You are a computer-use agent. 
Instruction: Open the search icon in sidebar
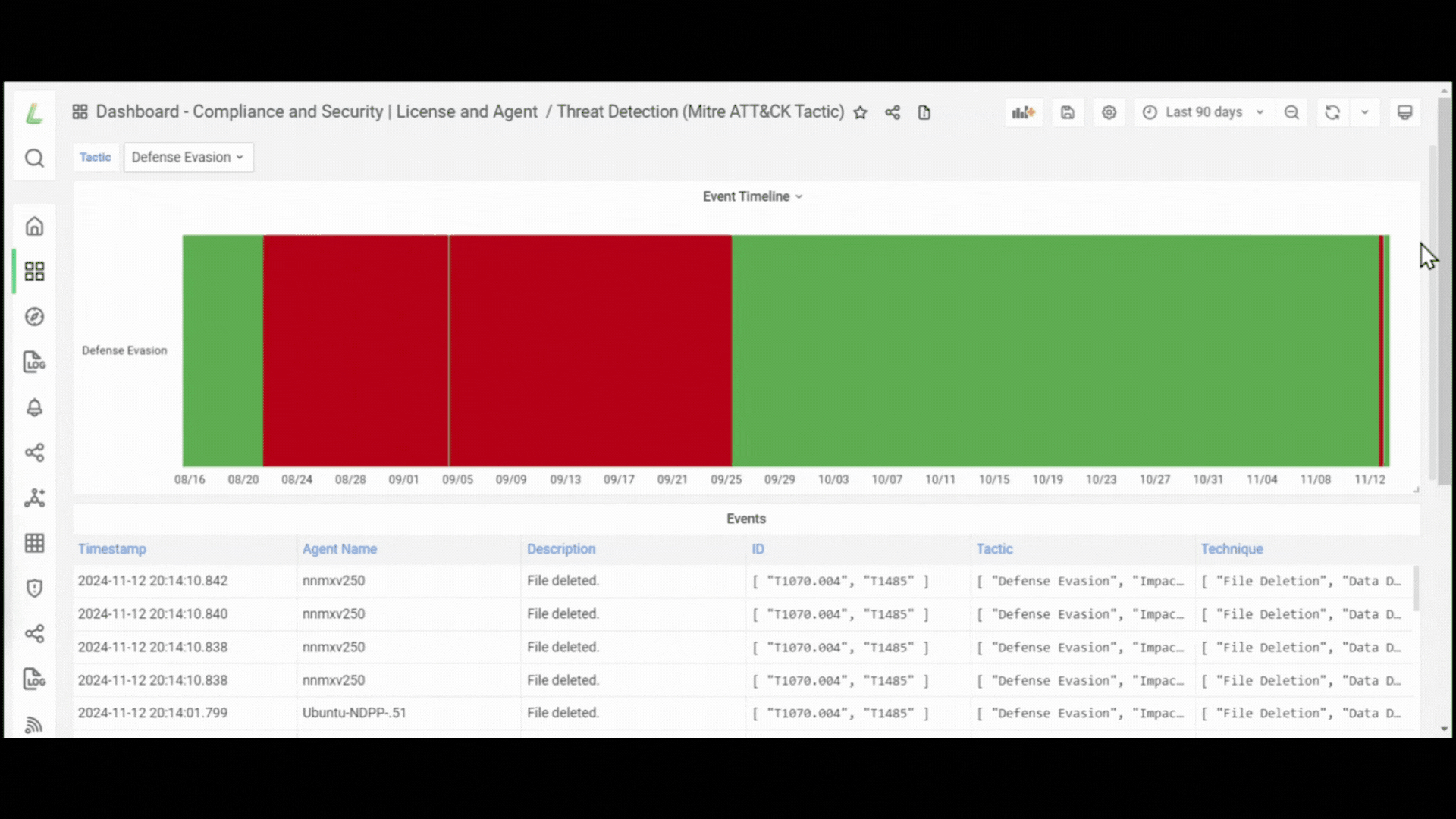(34, 158)
